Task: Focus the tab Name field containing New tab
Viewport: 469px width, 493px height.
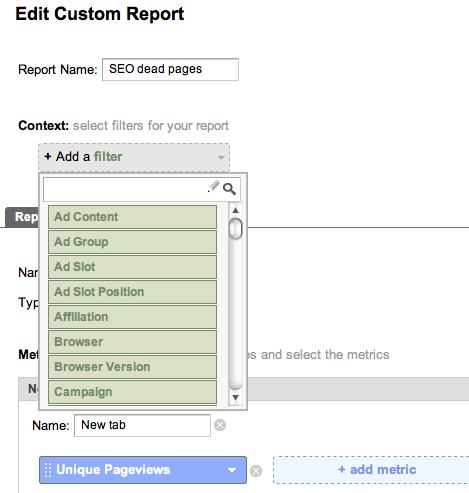Action: pos(142,425)
